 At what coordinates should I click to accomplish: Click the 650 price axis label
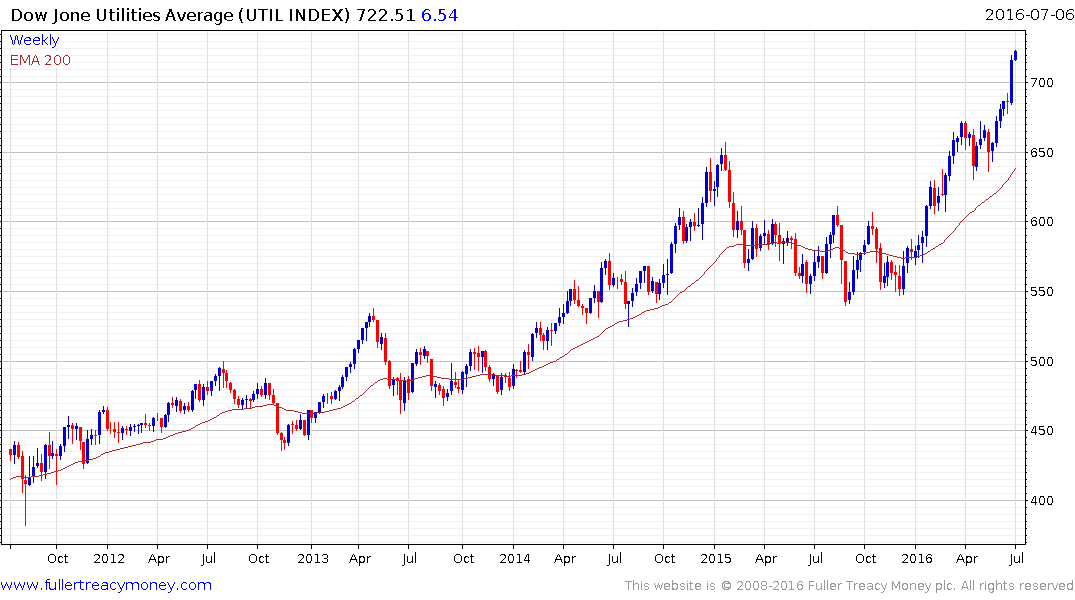tap(1041, 153)
